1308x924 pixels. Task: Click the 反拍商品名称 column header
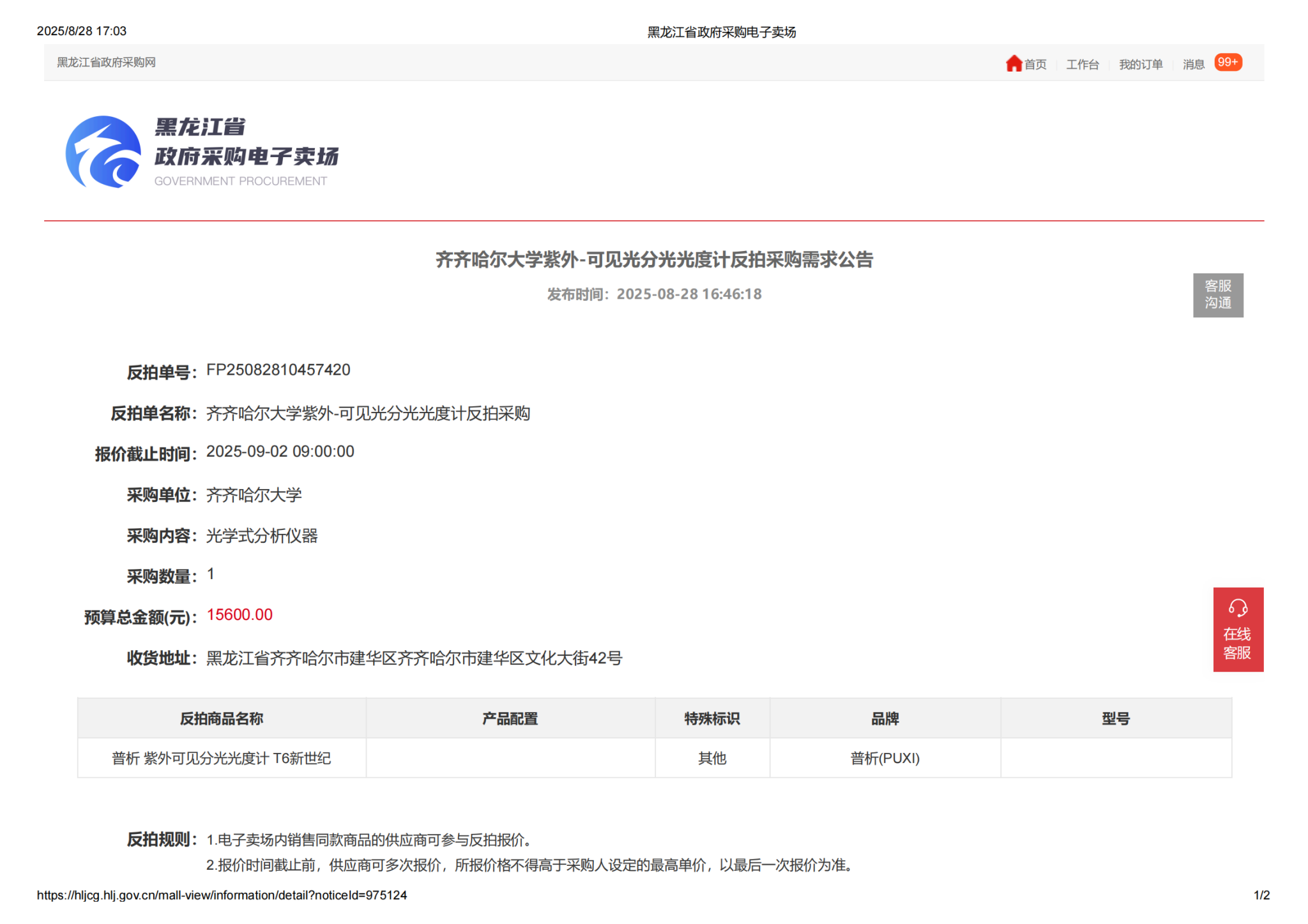click(x=221, y=719)
